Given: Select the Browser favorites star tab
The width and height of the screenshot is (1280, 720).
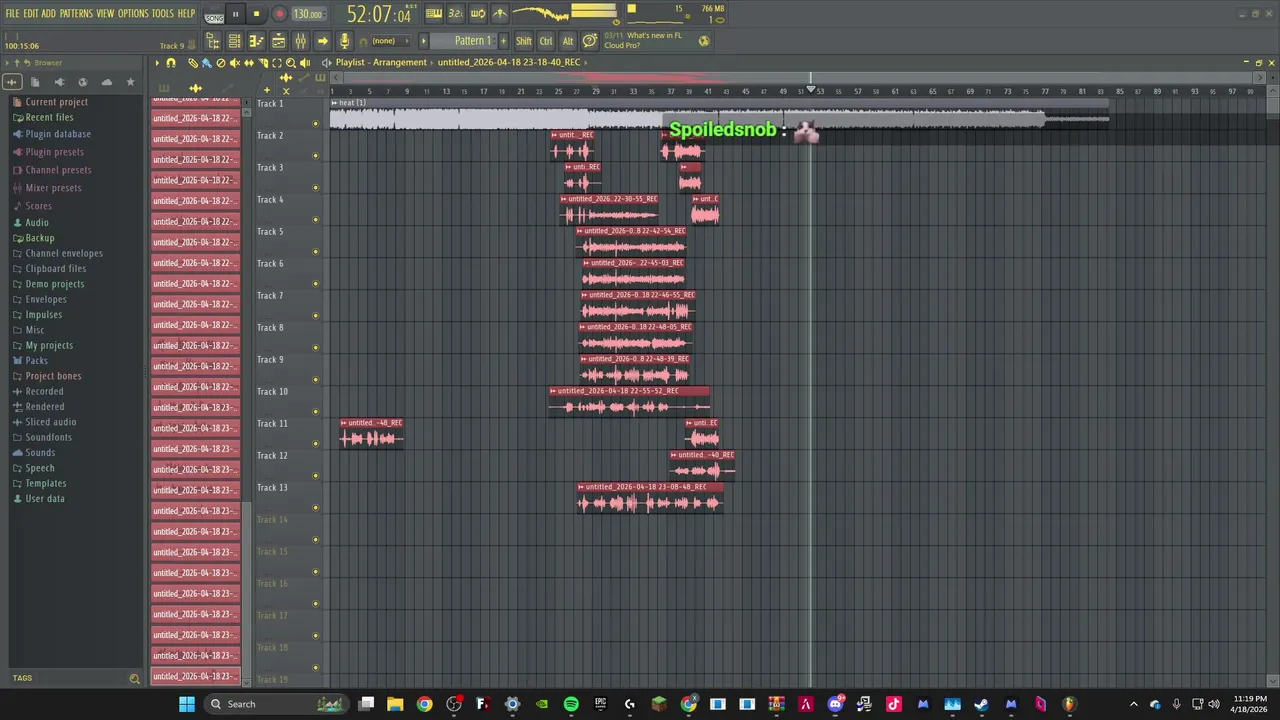Looking at the screenshot, I should pos(130,82).
